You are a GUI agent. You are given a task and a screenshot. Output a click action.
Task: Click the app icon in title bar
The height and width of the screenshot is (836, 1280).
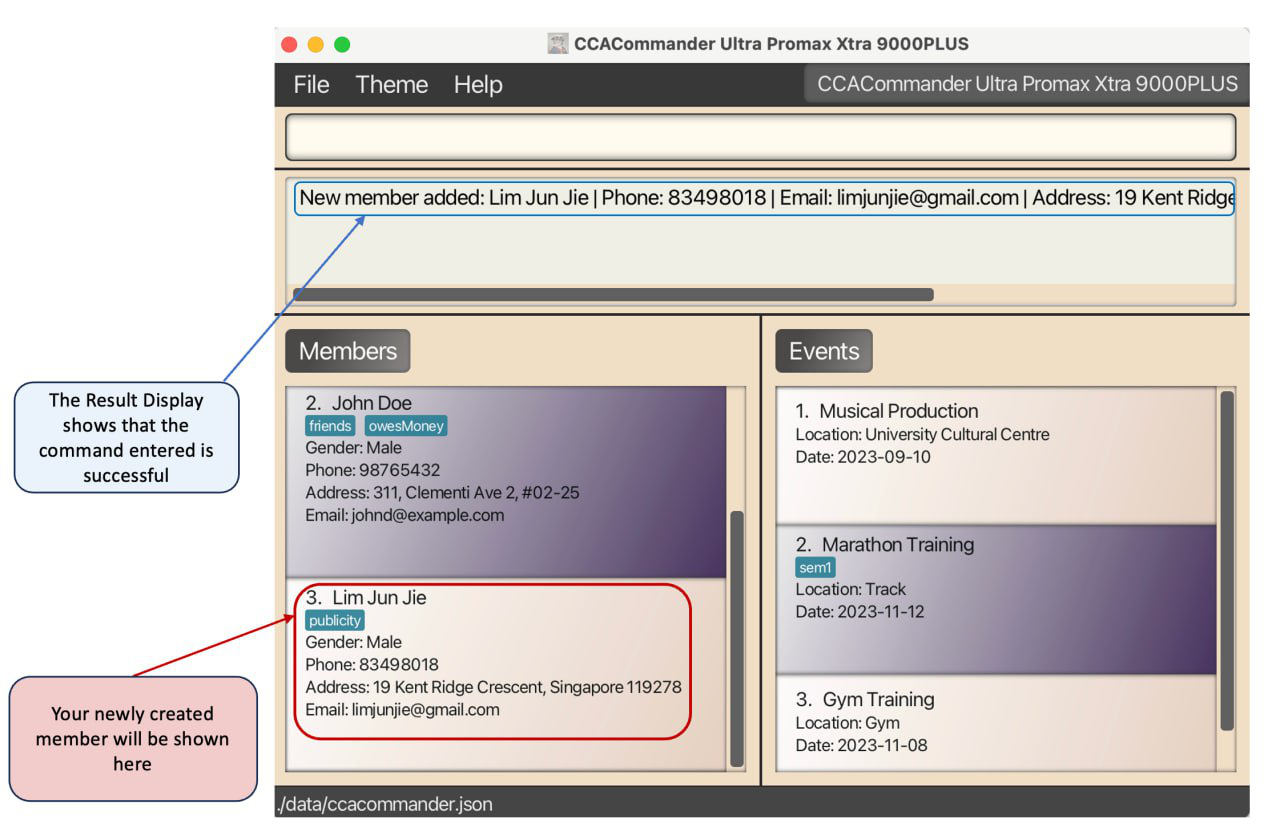(558, 44)
